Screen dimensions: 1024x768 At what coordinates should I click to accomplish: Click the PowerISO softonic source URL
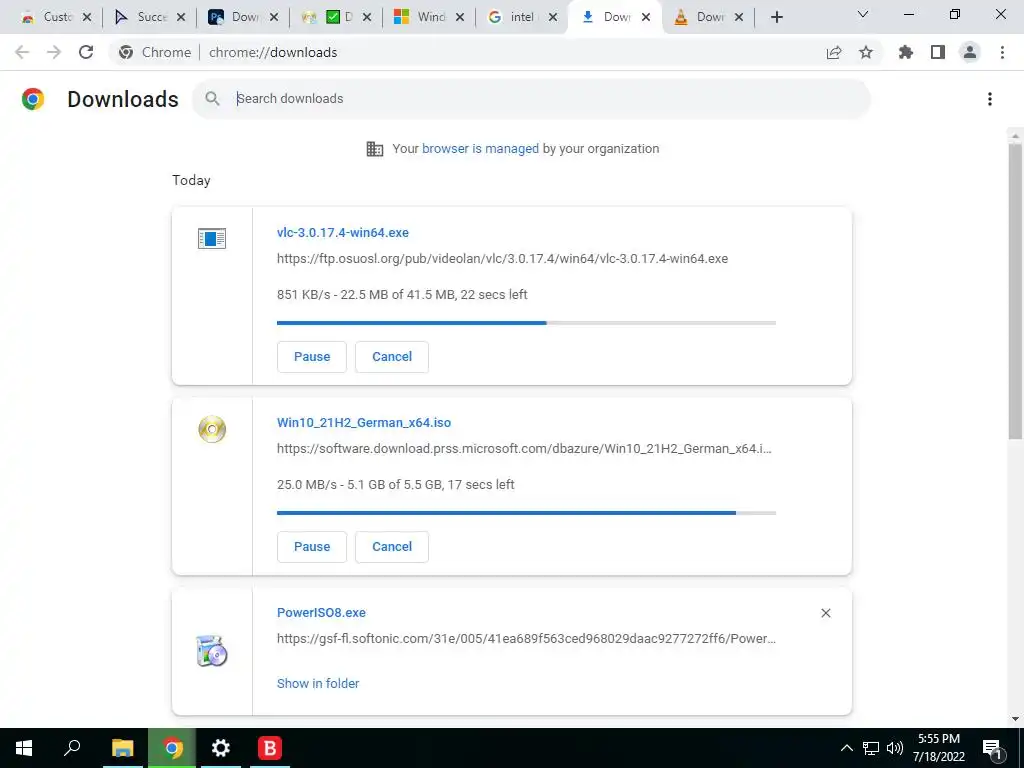pyautogui.click(x=526, y=639)
